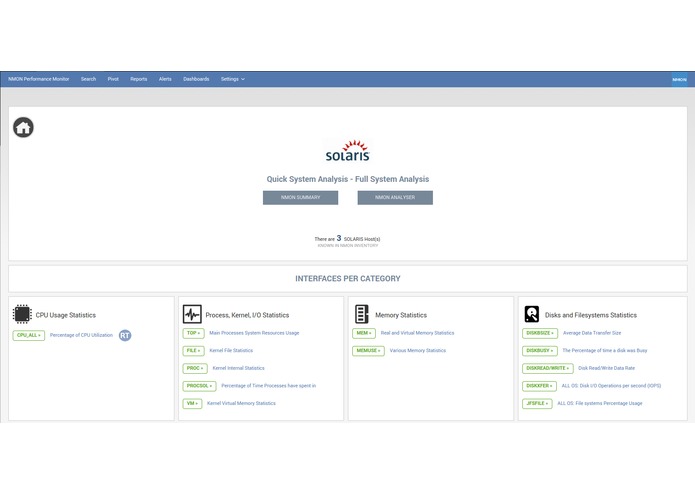
Task: Click the NMON app badge at top right
Action: pos(679,79)
